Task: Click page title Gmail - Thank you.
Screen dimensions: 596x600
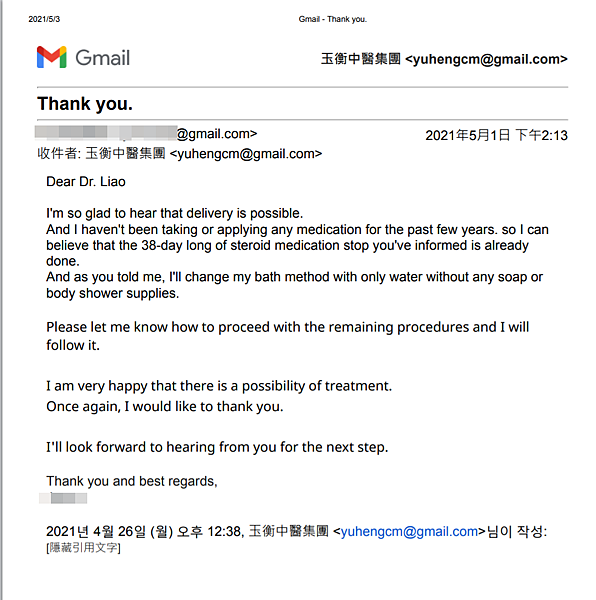Action: tap(332, 19)
